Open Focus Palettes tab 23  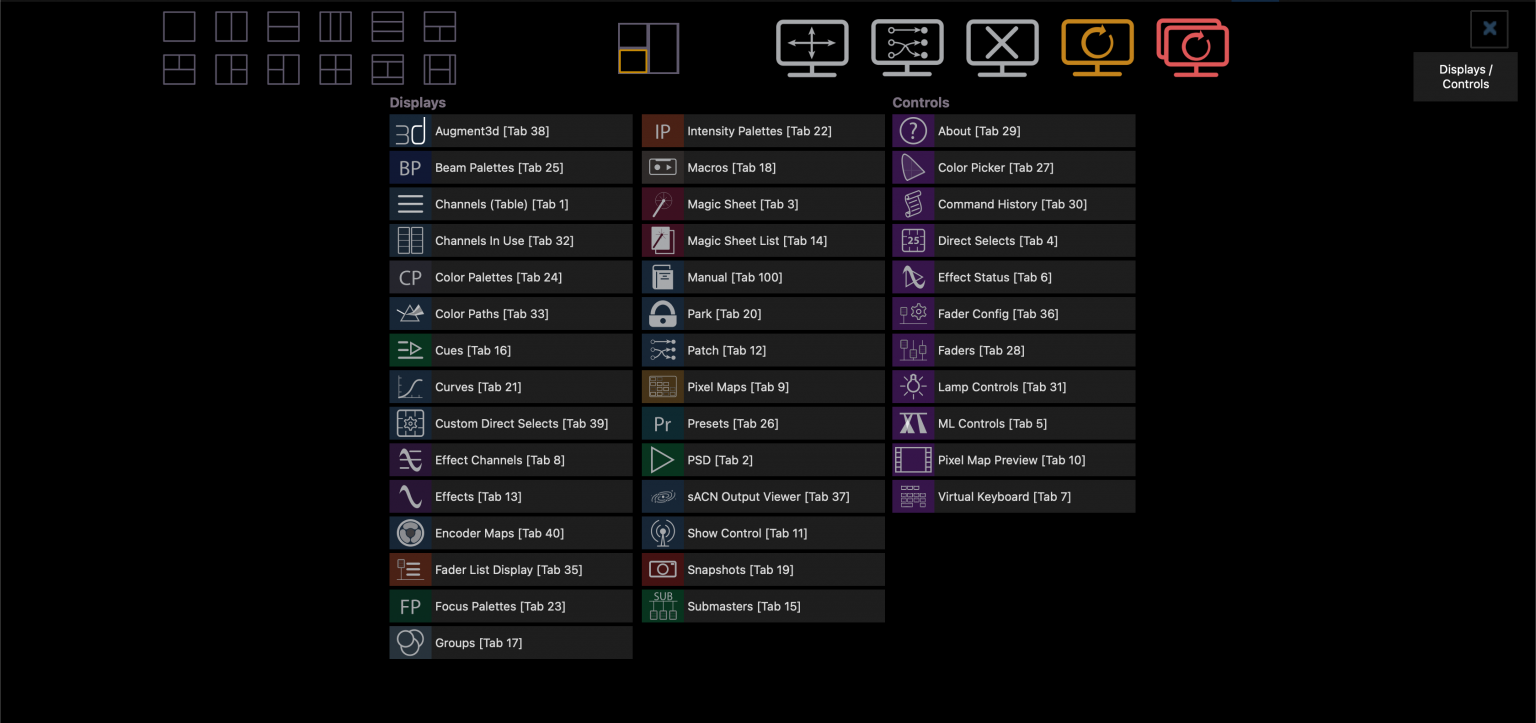tap(511, 606)
